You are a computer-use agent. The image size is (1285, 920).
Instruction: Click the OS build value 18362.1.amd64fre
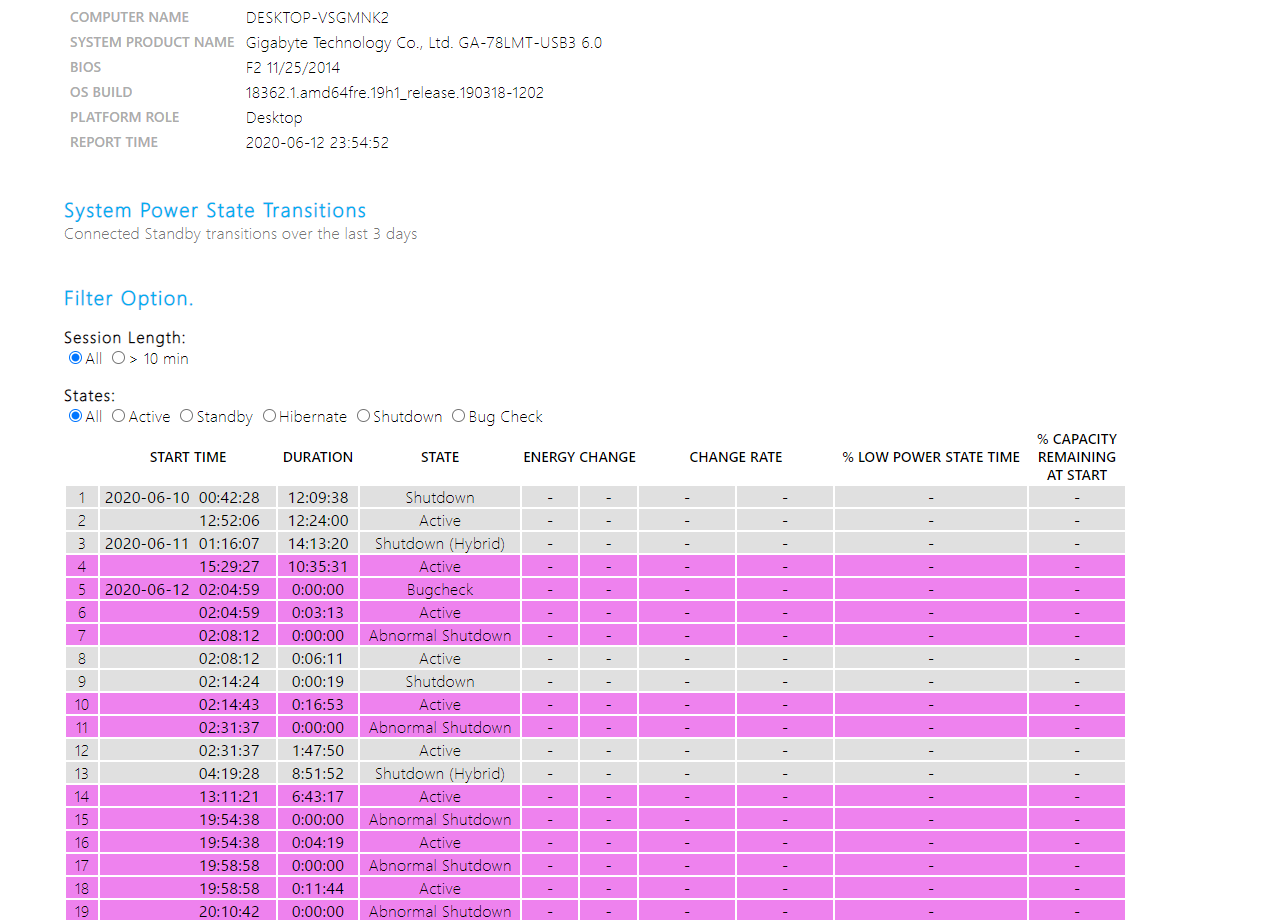tap(395, 93)
